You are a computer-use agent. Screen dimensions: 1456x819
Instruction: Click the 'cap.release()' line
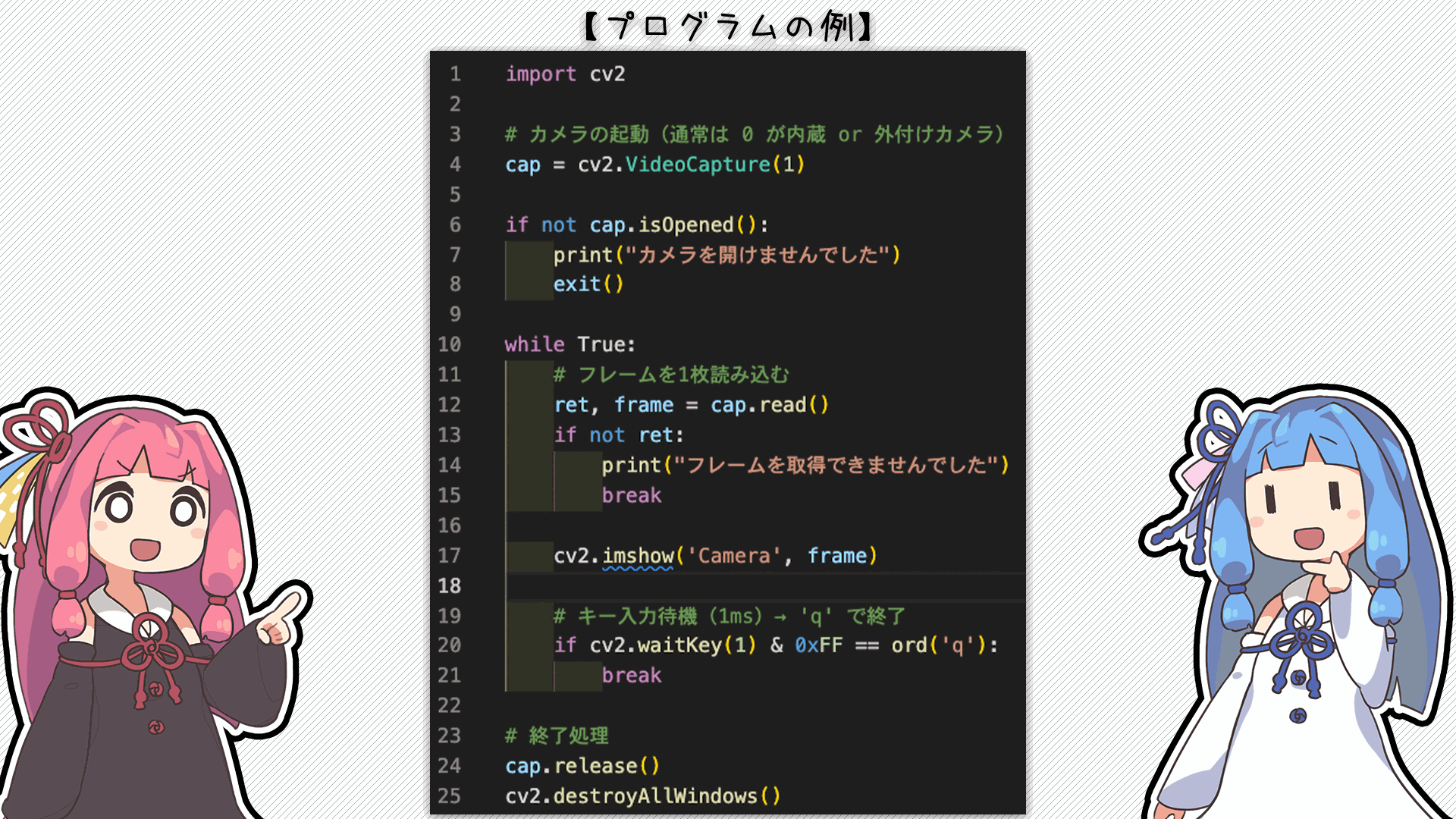[582, 766]
